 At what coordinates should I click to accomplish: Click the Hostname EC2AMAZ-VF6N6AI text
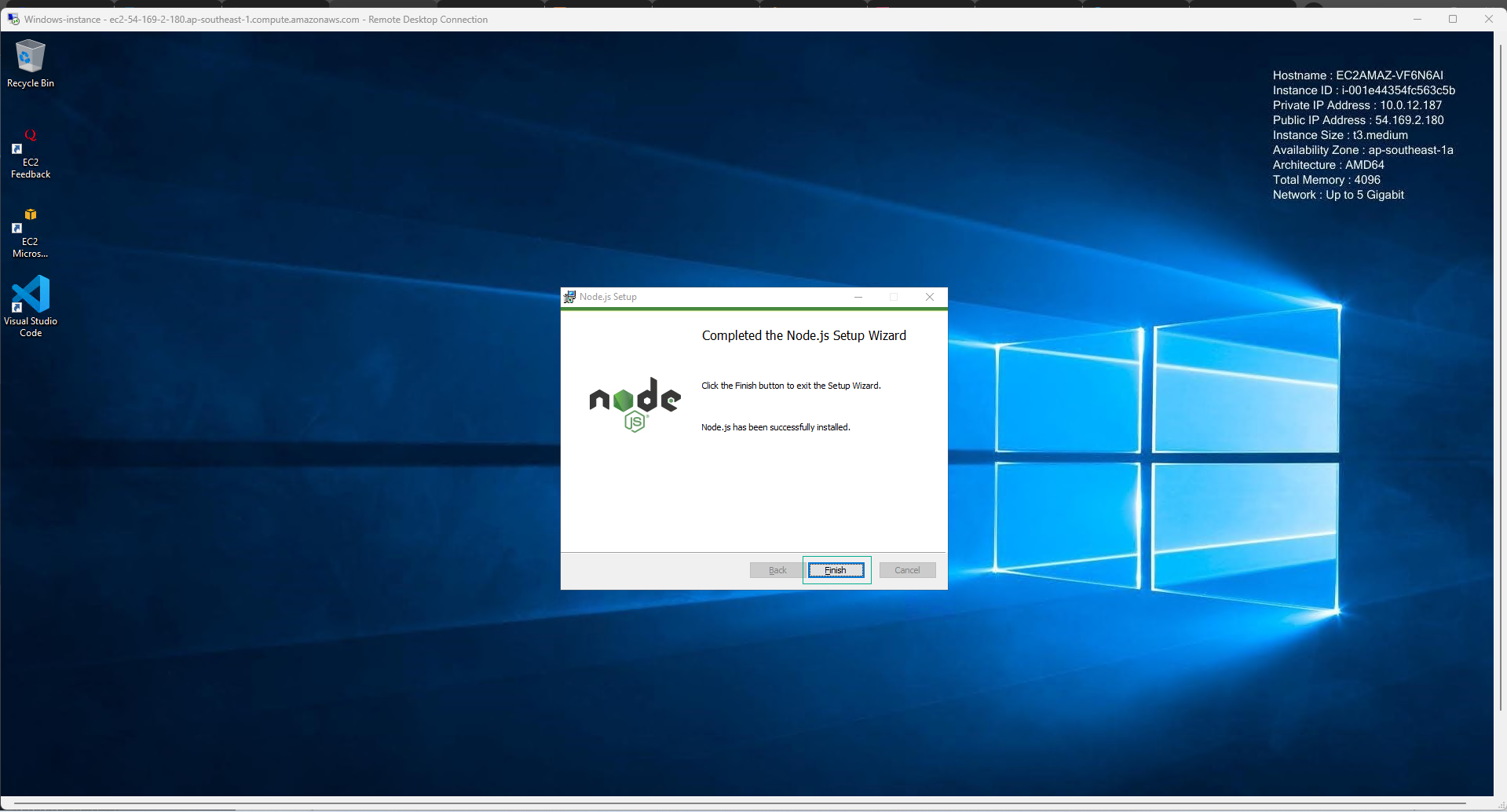[1358, 75]
